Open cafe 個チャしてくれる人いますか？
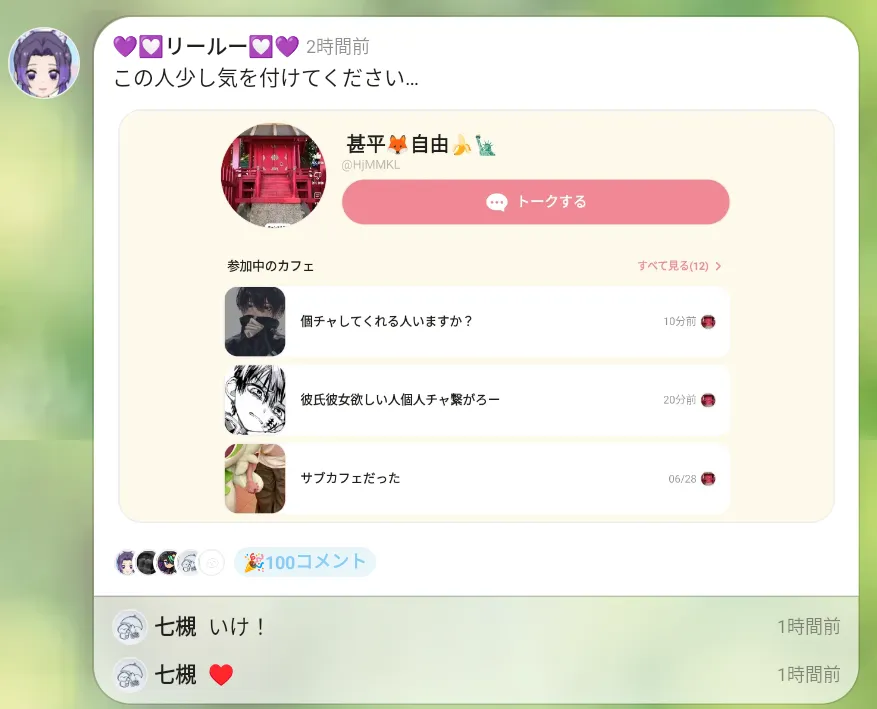The image size is (877, 709). click(x=477, y=322)
